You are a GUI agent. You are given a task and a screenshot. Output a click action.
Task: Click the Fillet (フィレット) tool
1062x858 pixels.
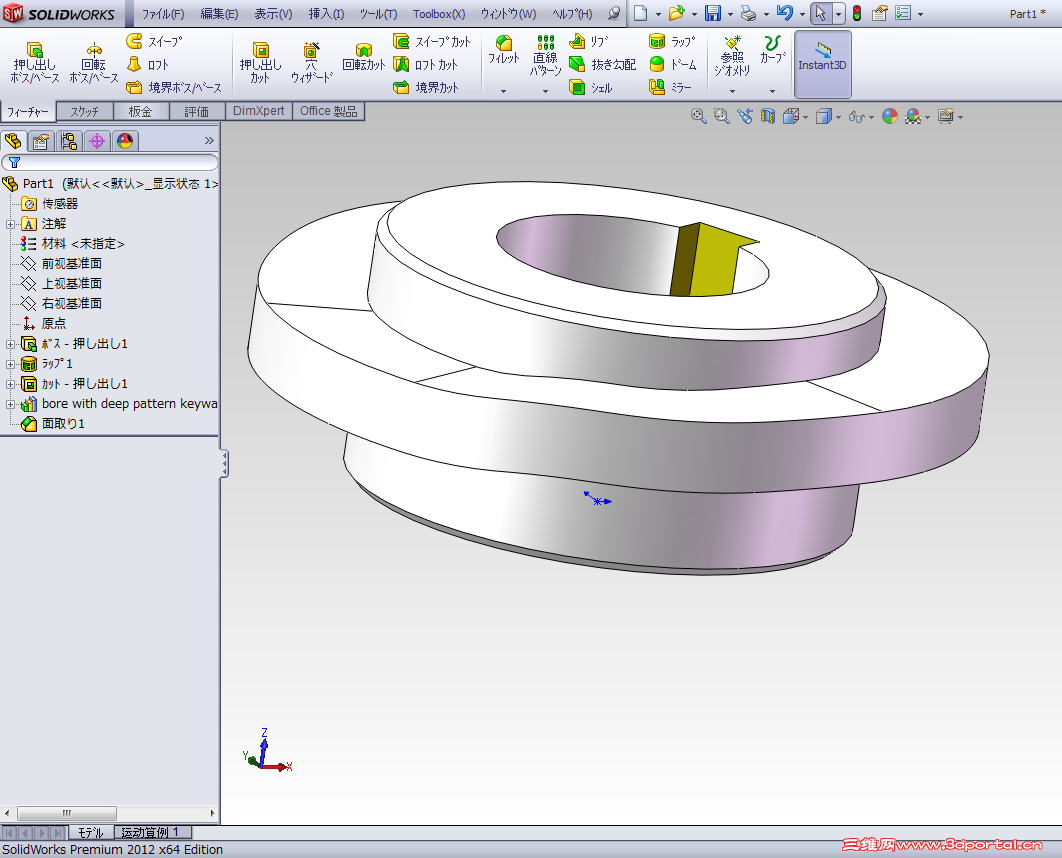503,51
